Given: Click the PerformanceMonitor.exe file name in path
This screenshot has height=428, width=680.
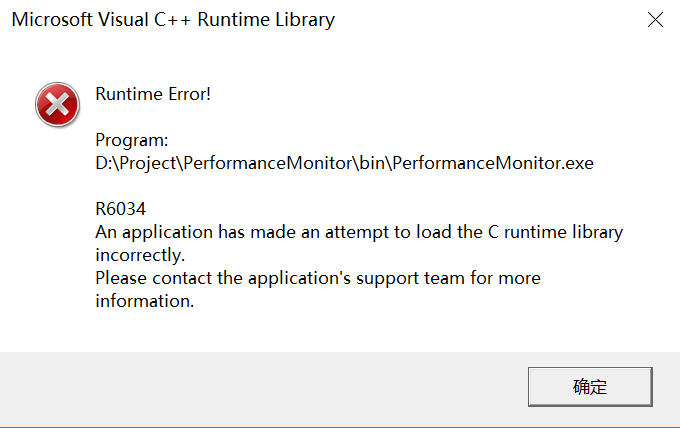Looking at the screenshot, I should [493, 163].
